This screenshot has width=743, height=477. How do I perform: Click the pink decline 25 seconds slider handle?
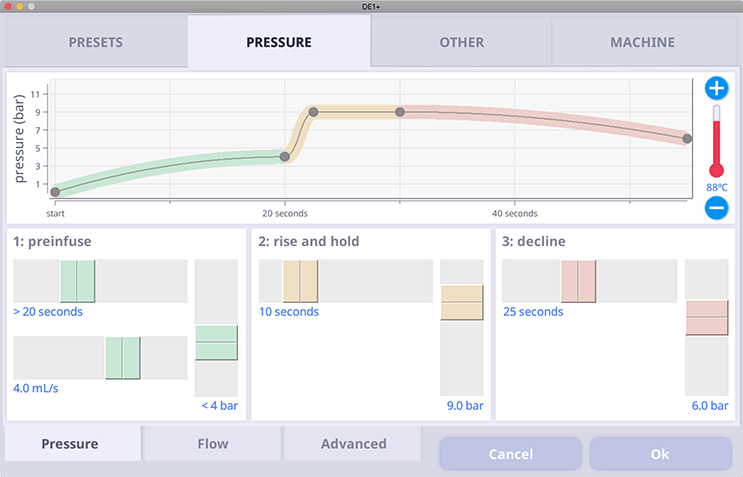click(x=579, y=281)
